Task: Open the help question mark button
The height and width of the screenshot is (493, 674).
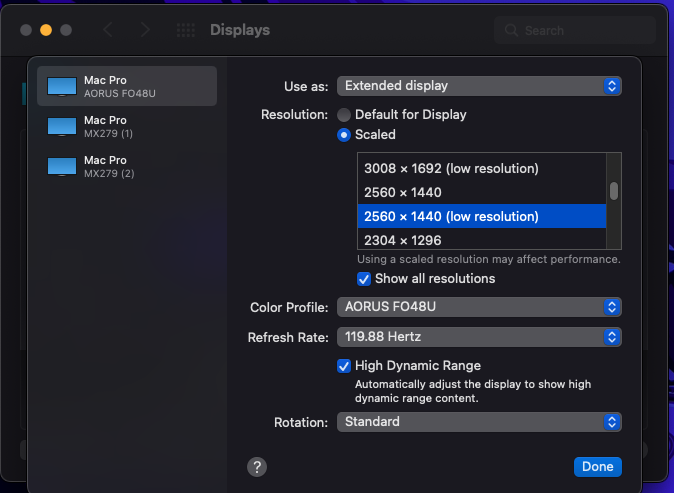Action: click(x=257, y=466)
